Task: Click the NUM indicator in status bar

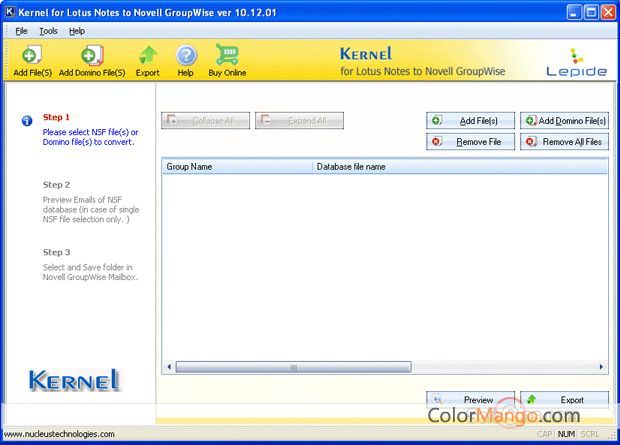Action: coord(566,434)
